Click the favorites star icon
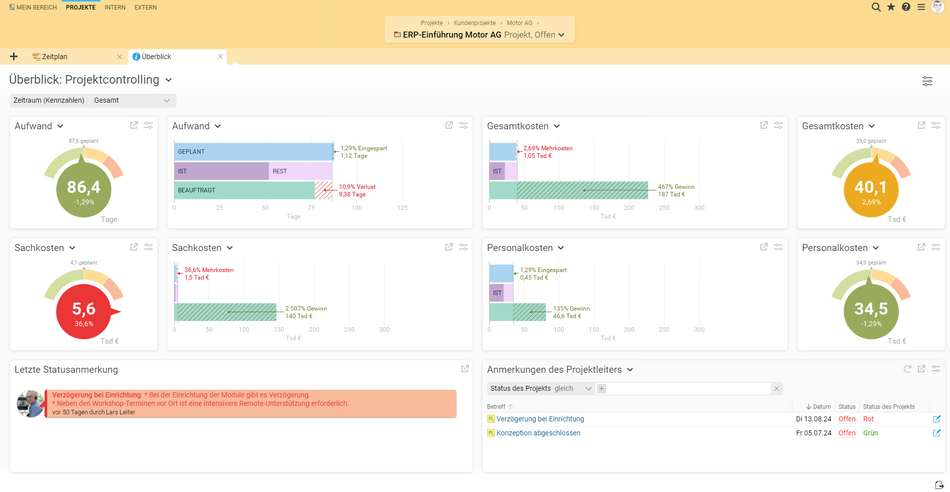This screenshot has width=950, height=492. [891, 7]
